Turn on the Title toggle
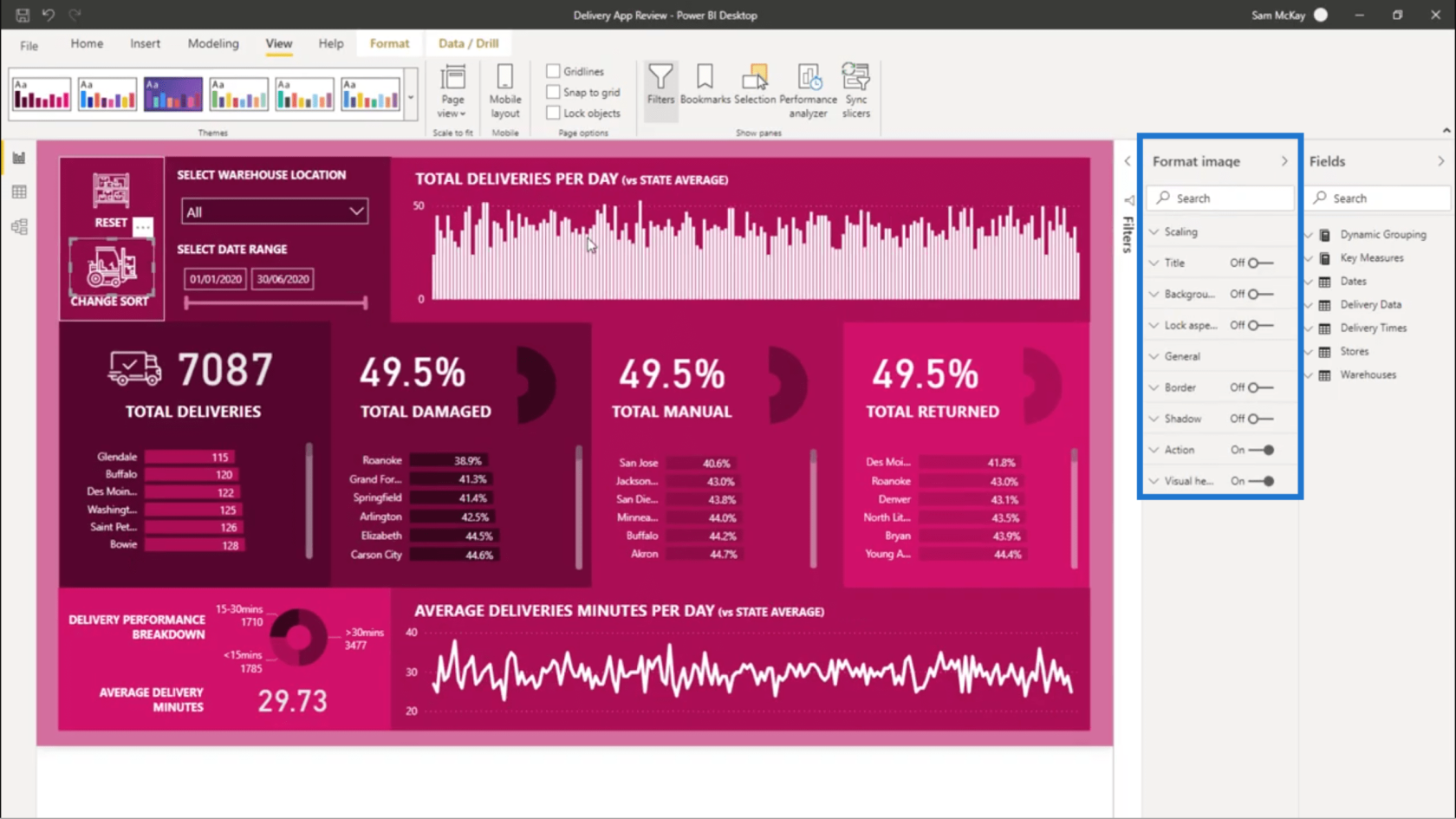This screenshot has height=819, width=1456. tap(1260, 263)
